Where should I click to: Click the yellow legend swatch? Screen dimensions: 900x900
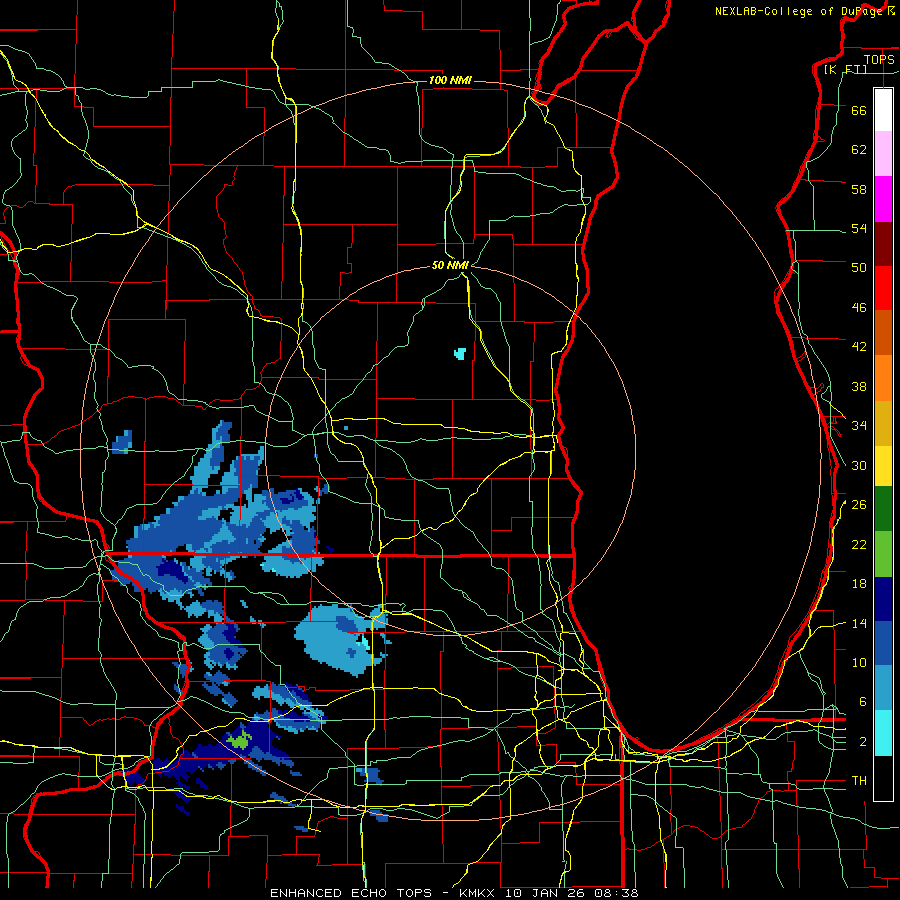coord(883,465)
